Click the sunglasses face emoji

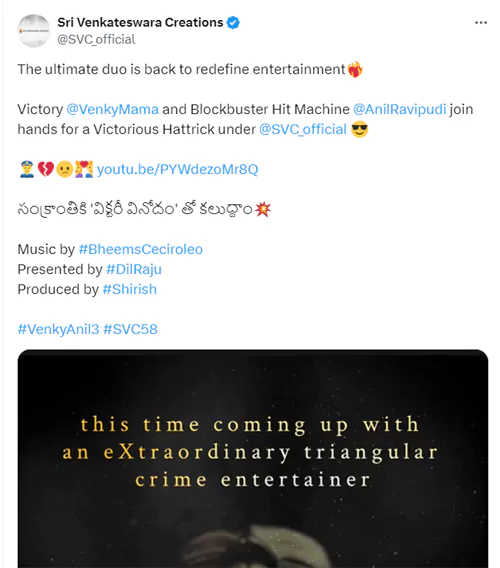359,129
